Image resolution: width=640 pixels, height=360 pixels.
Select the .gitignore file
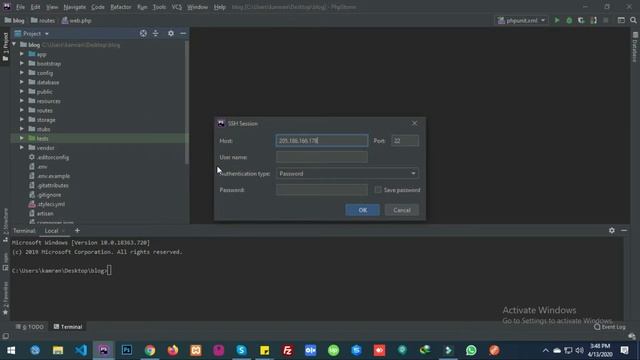point(49,195)
